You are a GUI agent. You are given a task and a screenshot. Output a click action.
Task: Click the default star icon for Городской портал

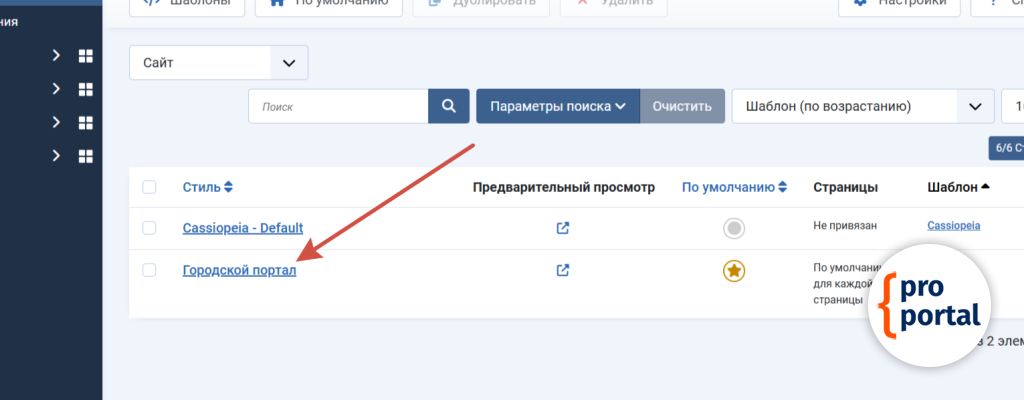tap(734, 270)
